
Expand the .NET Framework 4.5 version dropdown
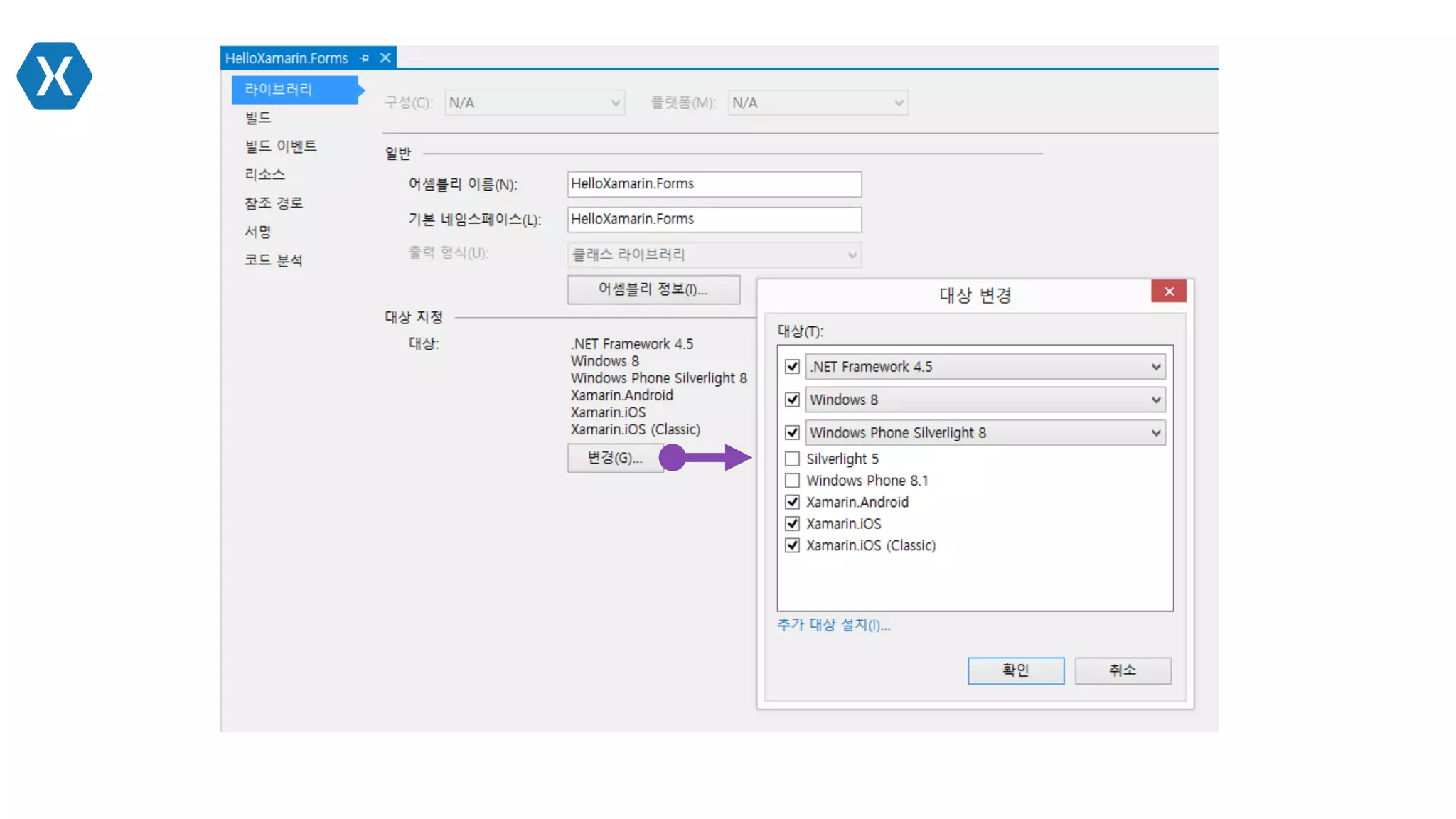tap(1156, 367)
